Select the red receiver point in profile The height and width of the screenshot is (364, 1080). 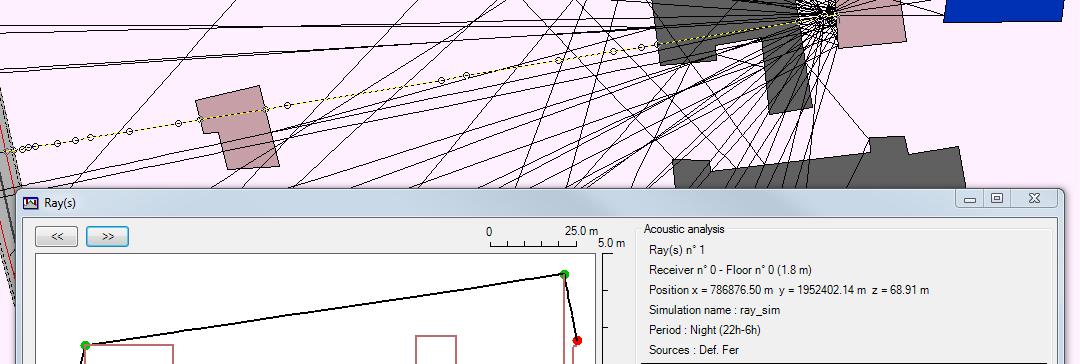click(577, 341)
